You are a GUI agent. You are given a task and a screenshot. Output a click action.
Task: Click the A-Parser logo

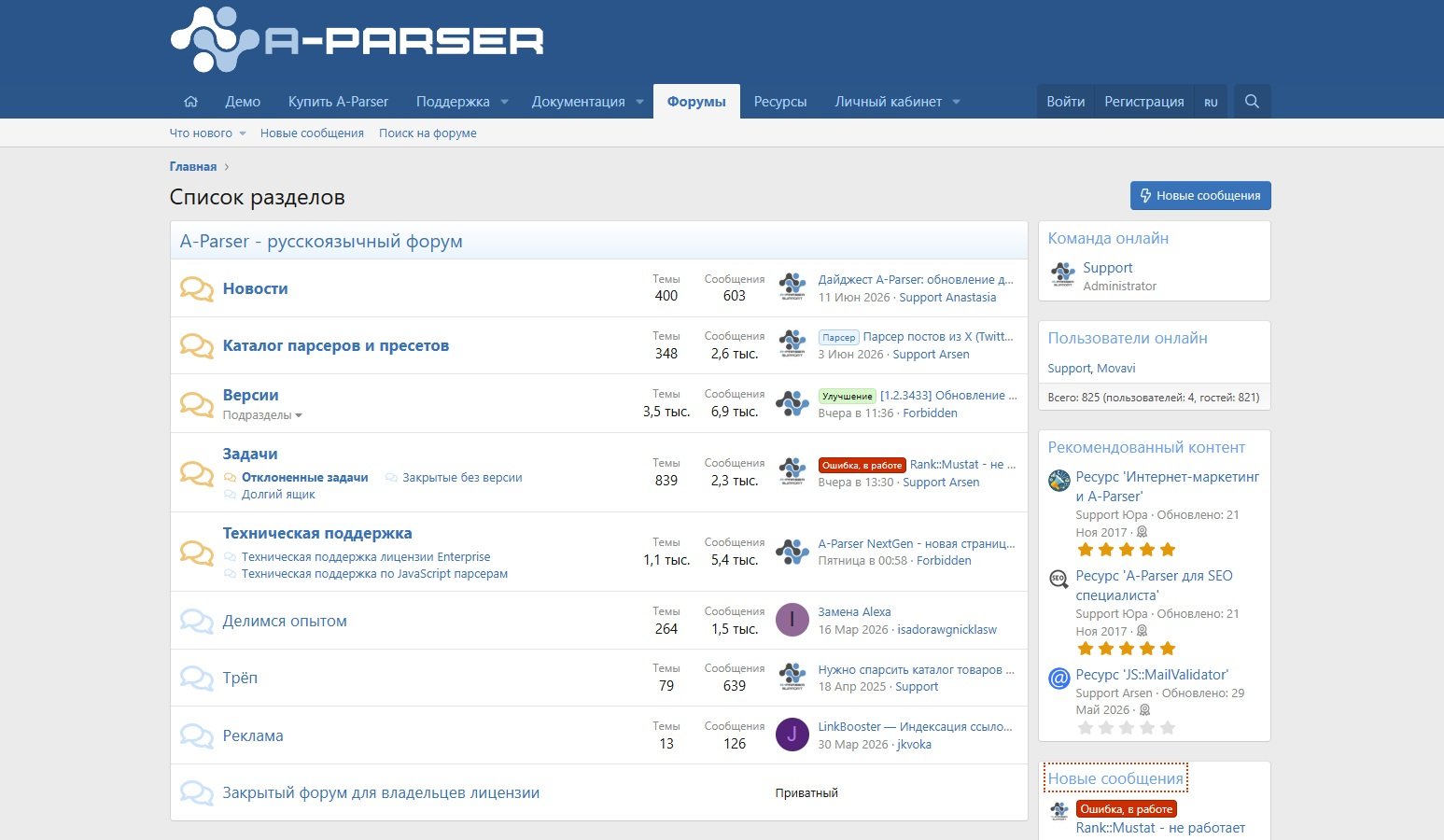[357, 40]
